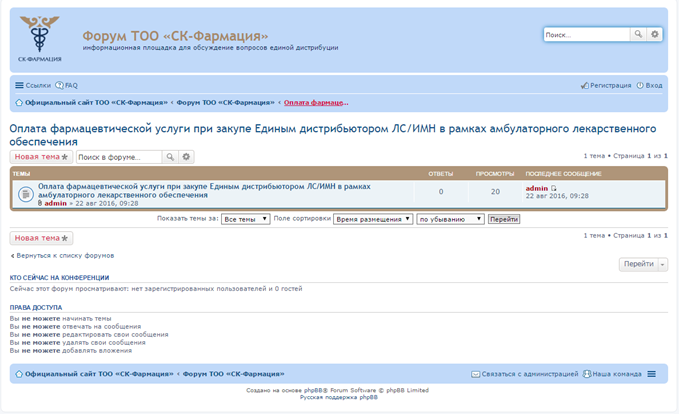This screenshot has height=414, width=679.
Task: Click the SK-Pharmacy logo in the header
Action: tap(39, 39)
